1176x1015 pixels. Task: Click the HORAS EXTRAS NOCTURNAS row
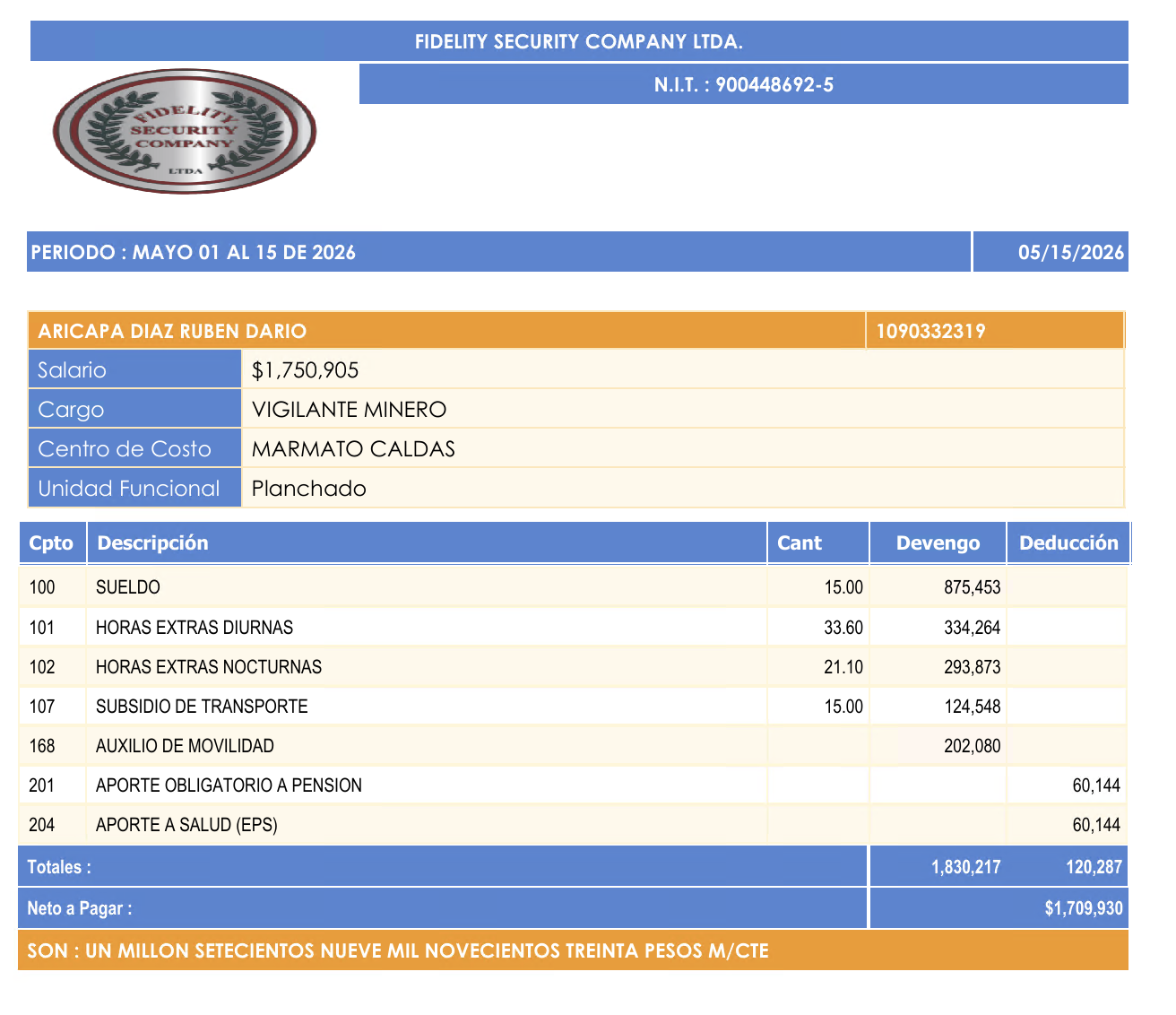tap(573, 666)
